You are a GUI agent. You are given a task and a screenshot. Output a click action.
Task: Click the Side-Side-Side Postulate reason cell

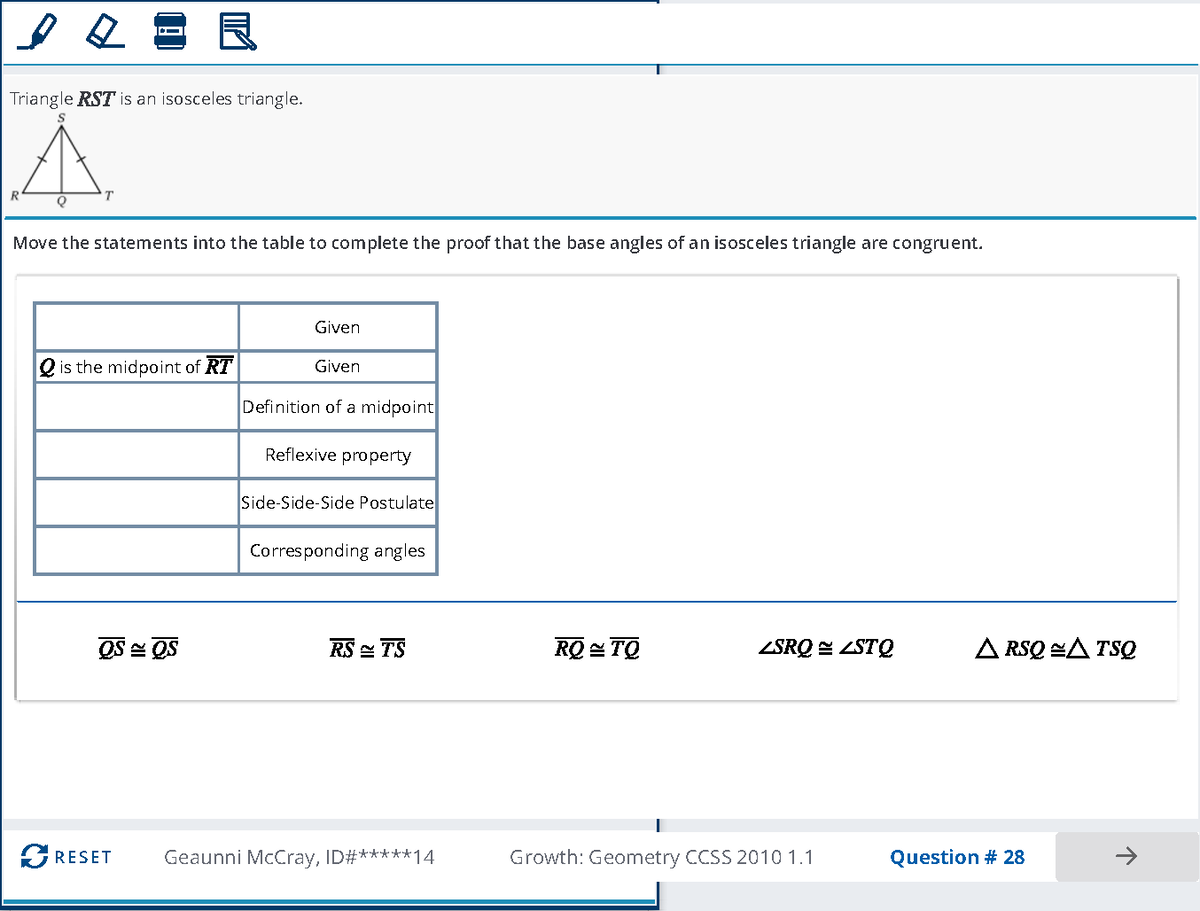tap(337, 502)
